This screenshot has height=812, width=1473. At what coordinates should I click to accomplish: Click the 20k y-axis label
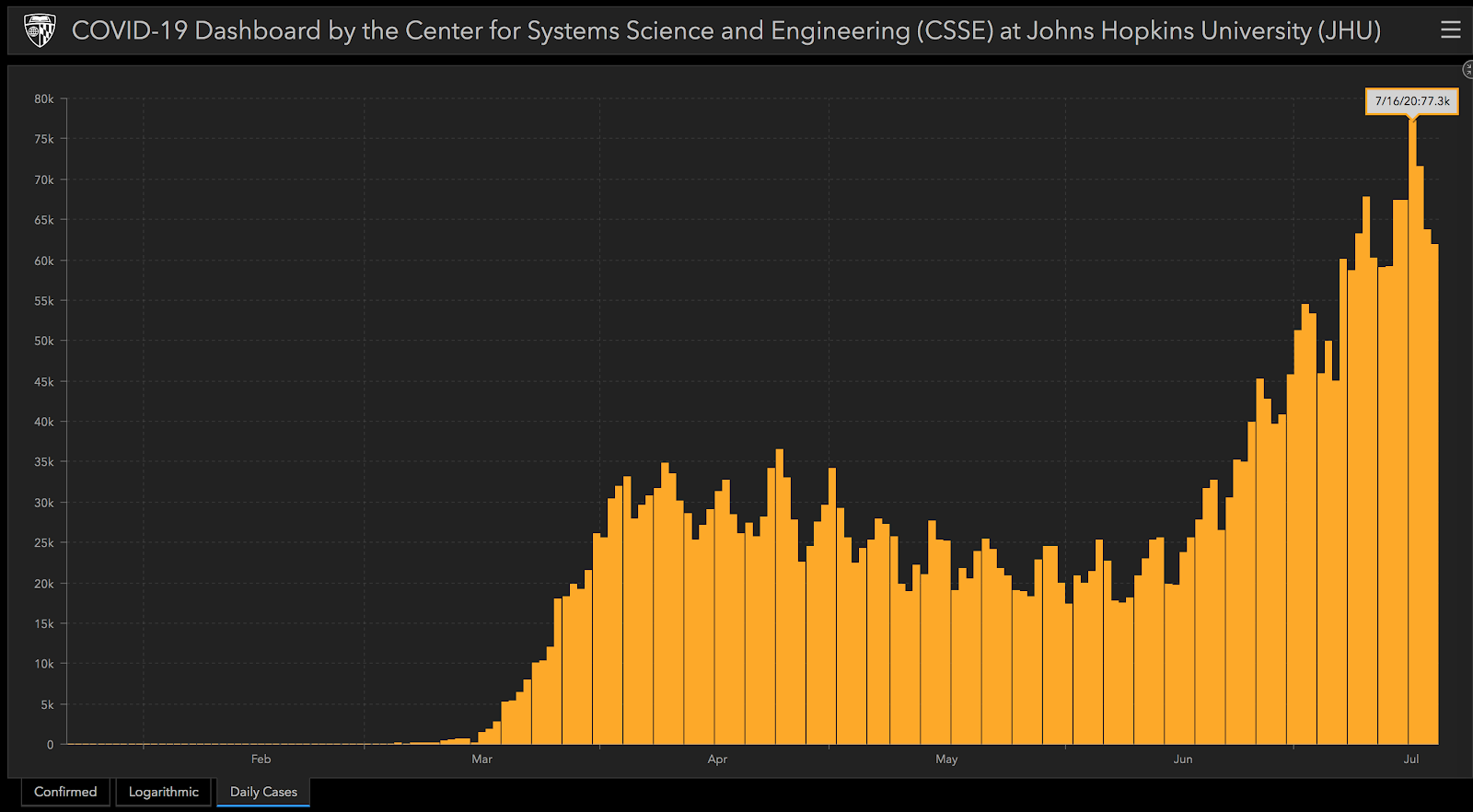pyautogui.click(x=44, y=584)
